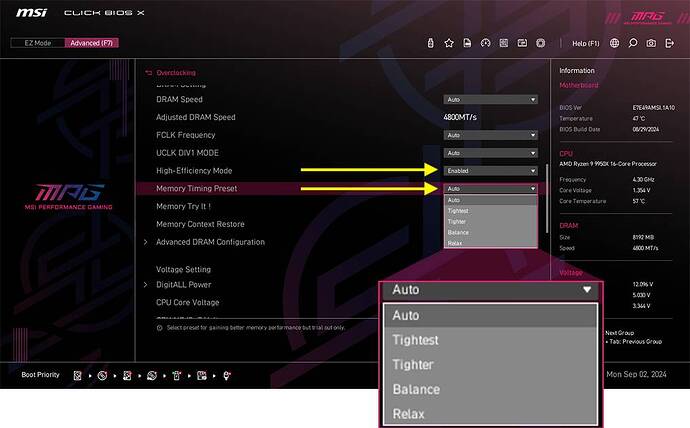Screen dimensions: 690x428
Task: Open the FCLK Frequency dropdown
Action: click(x=491, y=135)
